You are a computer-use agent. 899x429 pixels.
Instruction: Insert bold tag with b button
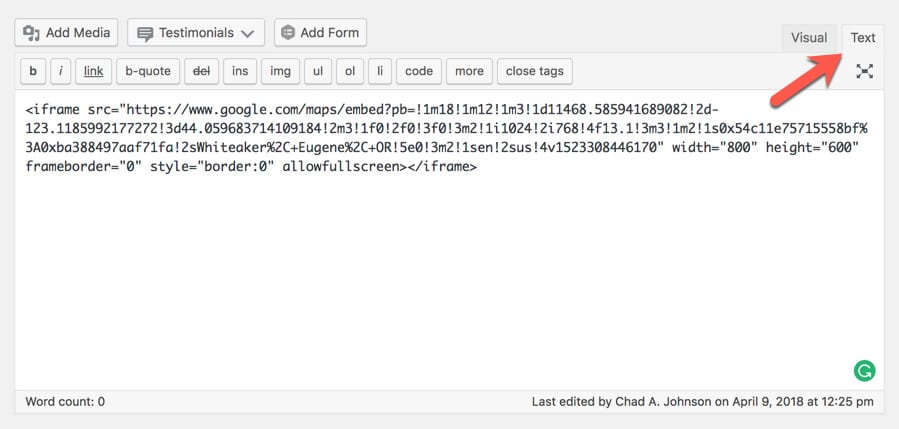33,71
